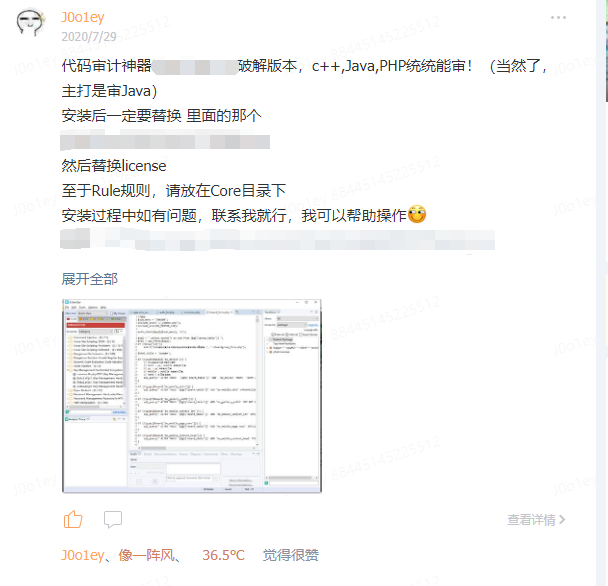This screenshot has height=586, width=608.
Task: Like the post with thumbs-up icon
Action: (x=73, y=519)
